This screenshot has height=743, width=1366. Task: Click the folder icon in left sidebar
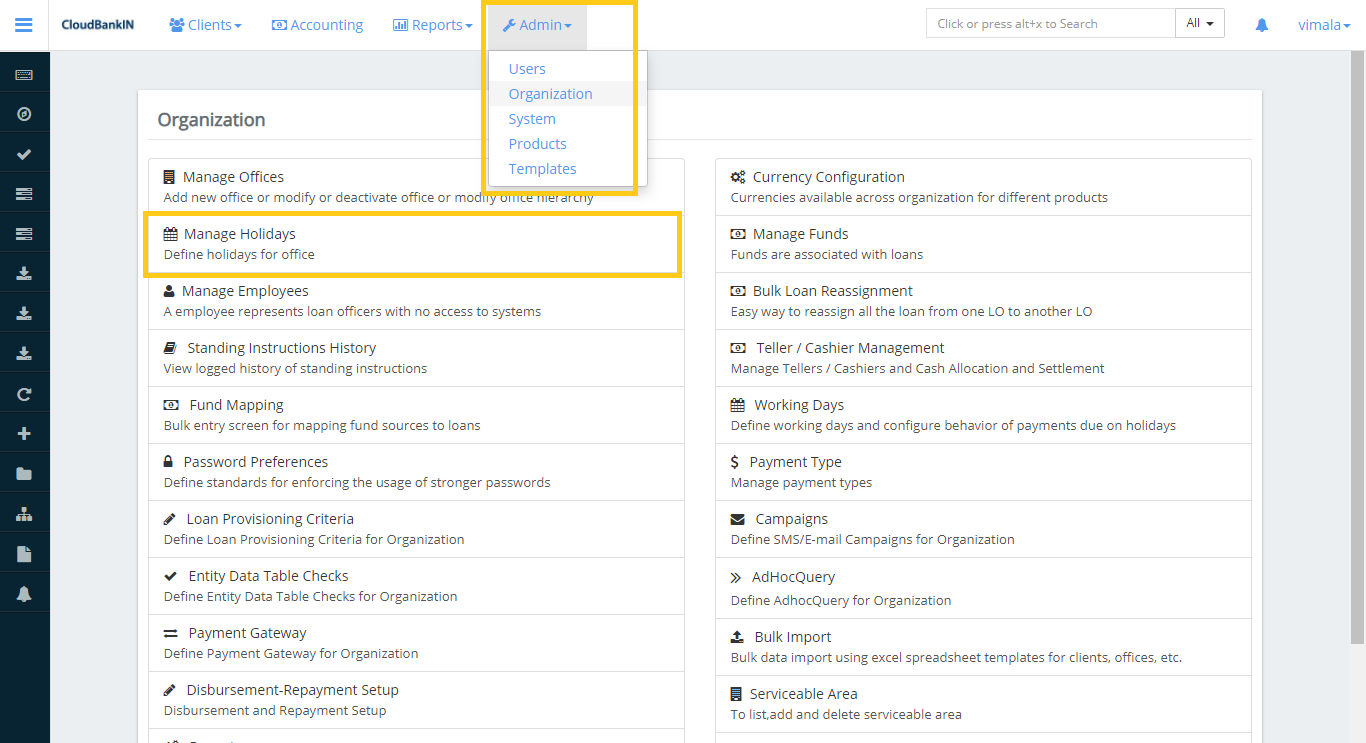(x=24, y=474)
